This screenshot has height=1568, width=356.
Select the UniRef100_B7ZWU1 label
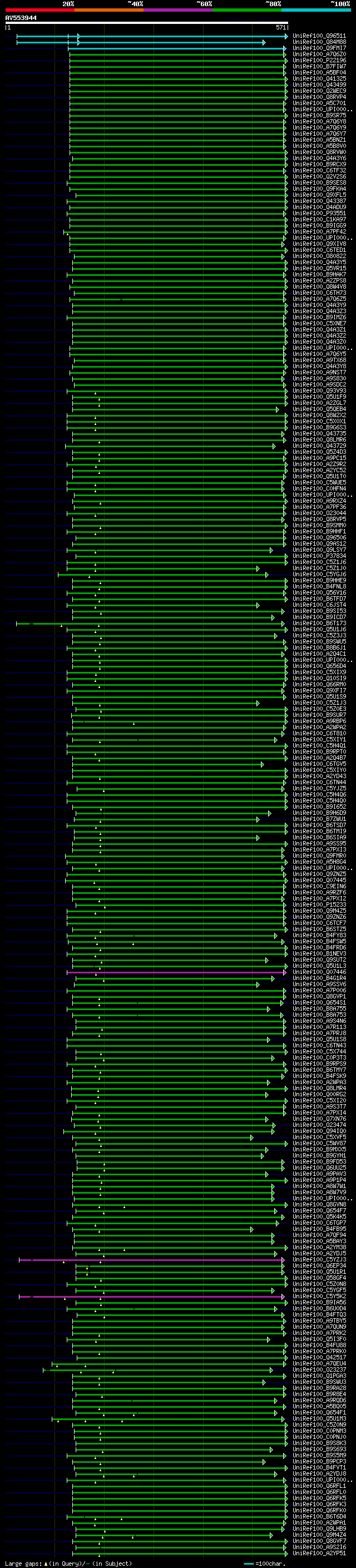(x=319, y=819)
